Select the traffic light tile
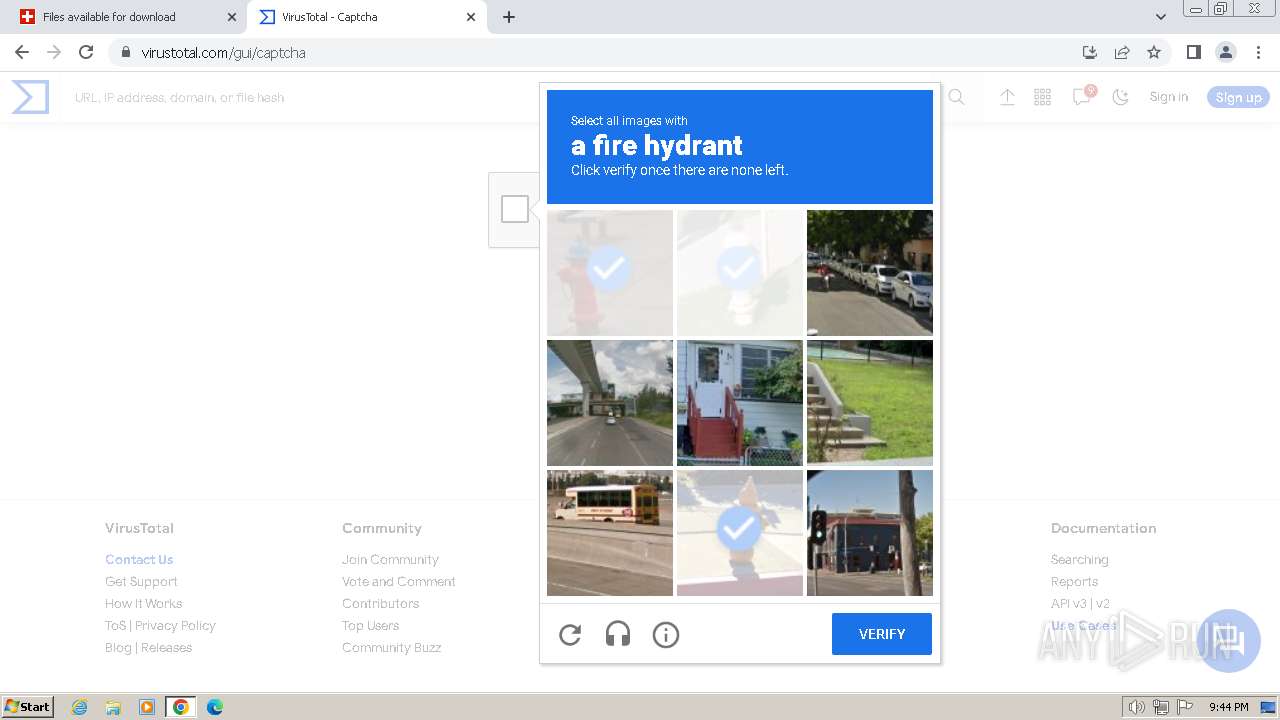 (870, 533)
